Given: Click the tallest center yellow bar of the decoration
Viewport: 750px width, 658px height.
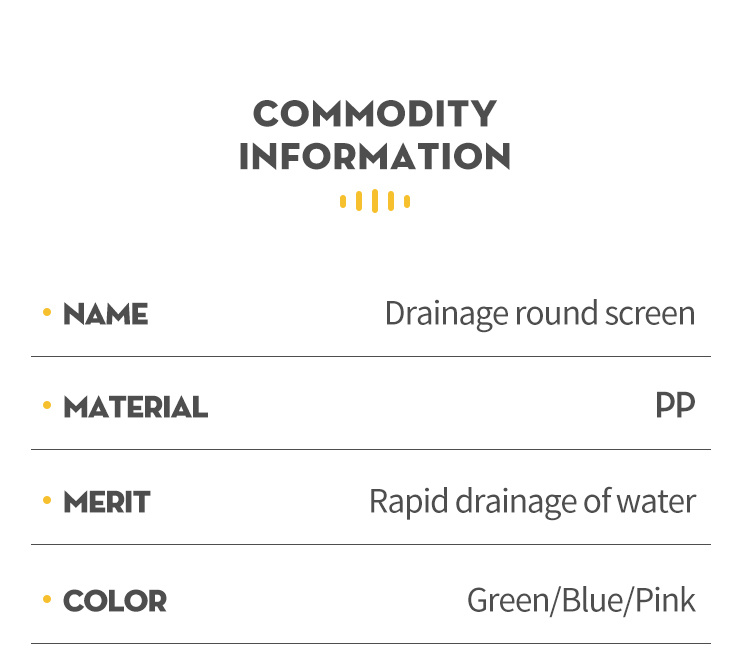Looking at the screenshot, I should tap(375, 201).
